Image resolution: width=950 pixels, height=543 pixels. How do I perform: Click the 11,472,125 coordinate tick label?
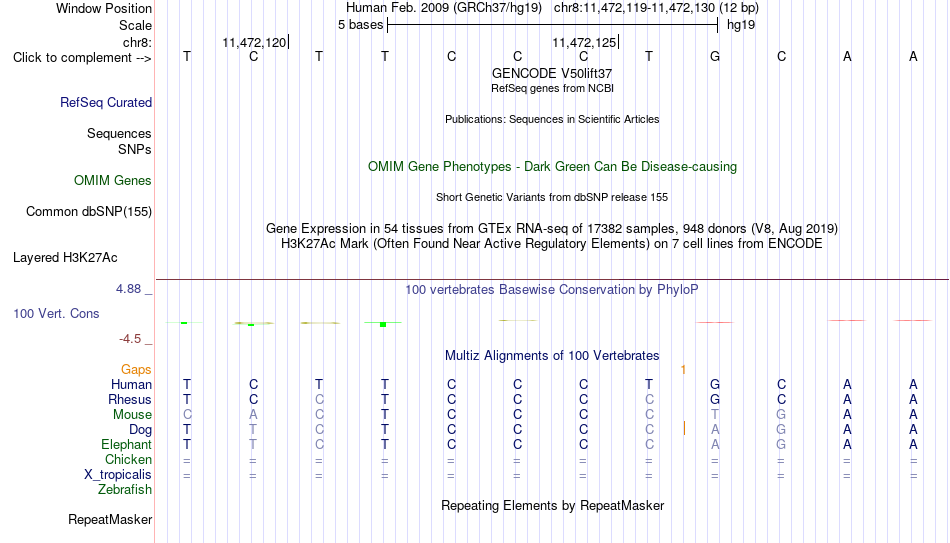coord(584,42)
